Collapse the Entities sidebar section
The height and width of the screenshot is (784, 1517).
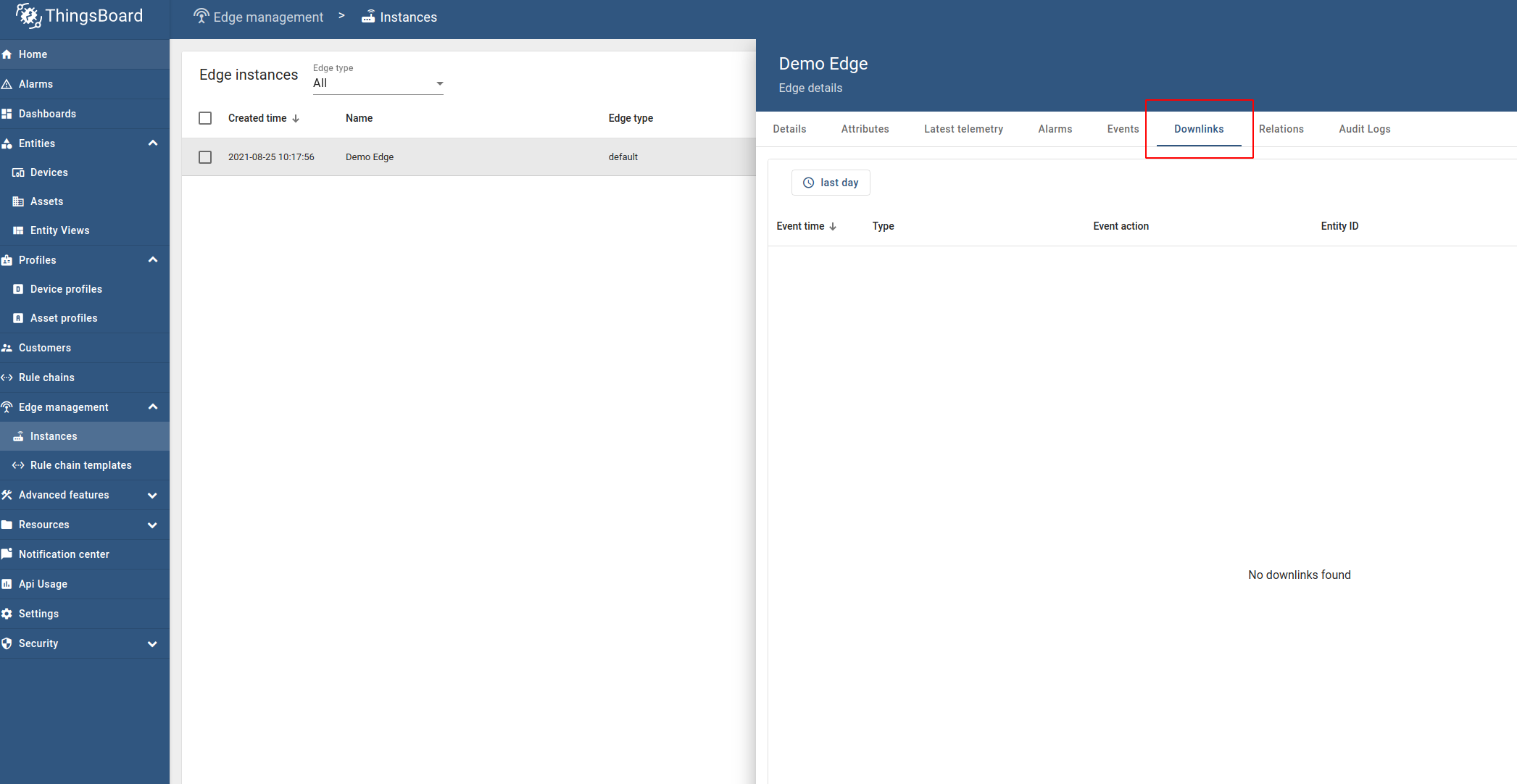152,143
